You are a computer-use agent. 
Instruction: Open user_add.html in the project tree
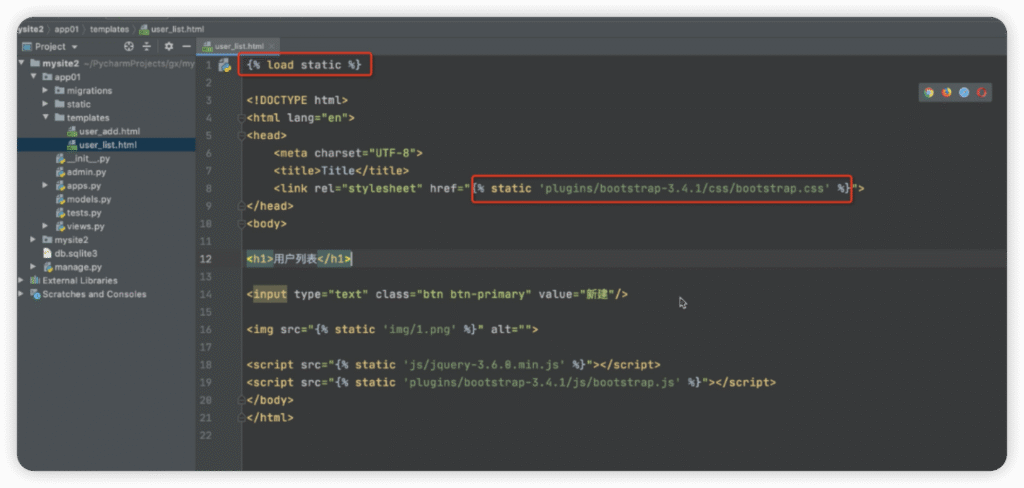(x=109, y=131)
